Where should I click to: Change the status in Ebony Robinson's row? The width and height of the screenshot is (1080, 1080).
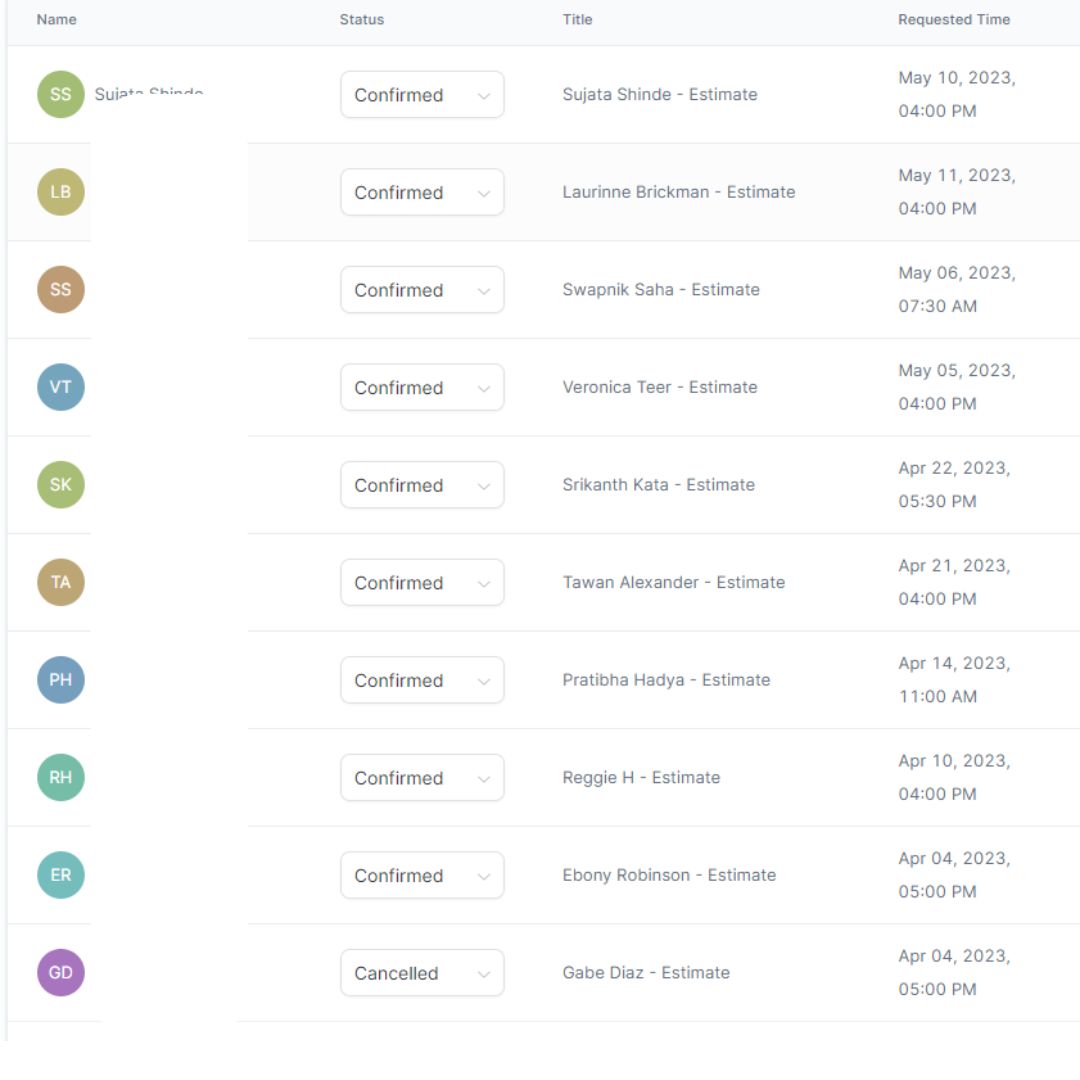(x=422, y=875)
